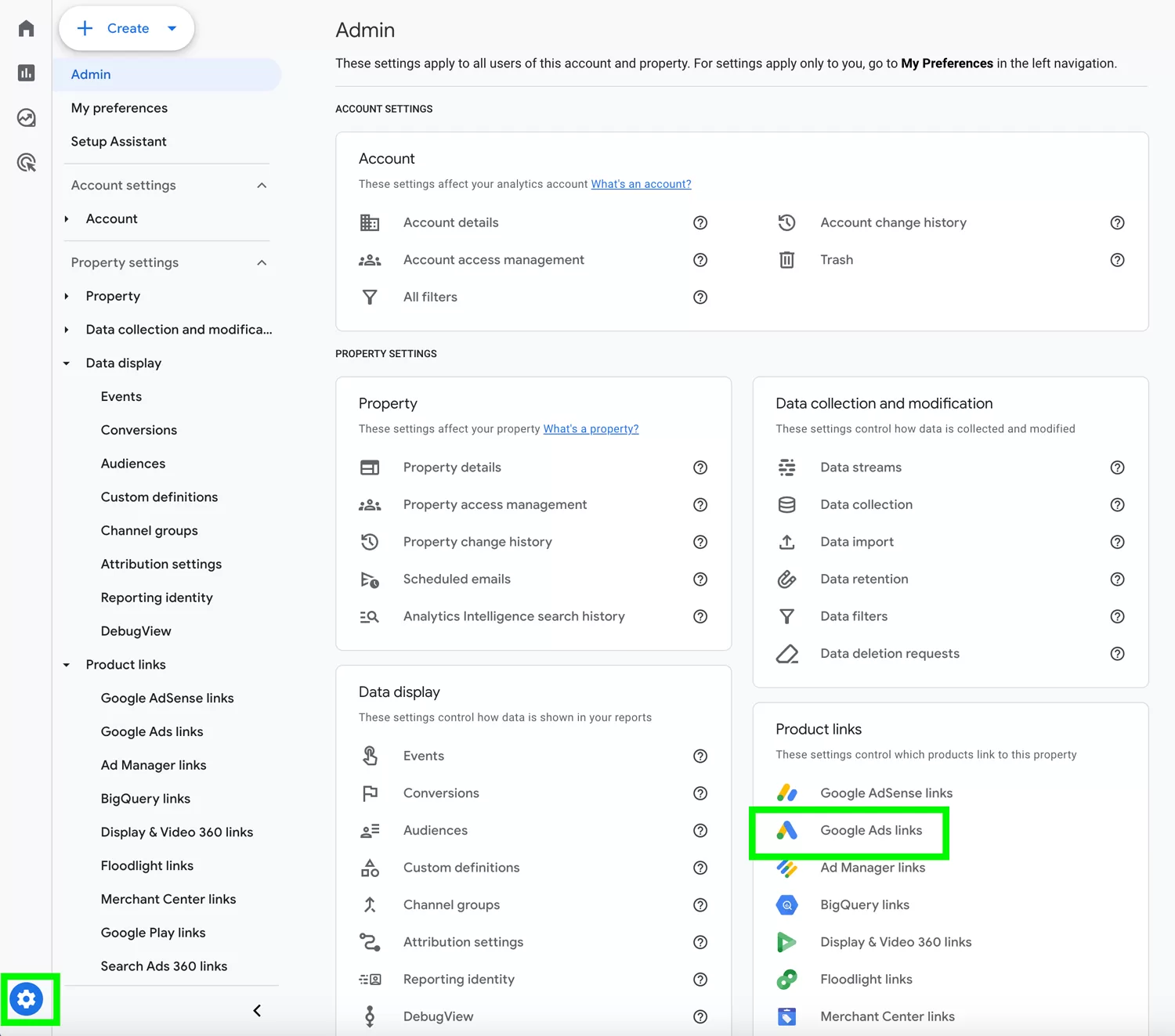Screen dimensions: 1175x1036
Task: Open the Create dropdown arrow
Action: coord(172,28)
